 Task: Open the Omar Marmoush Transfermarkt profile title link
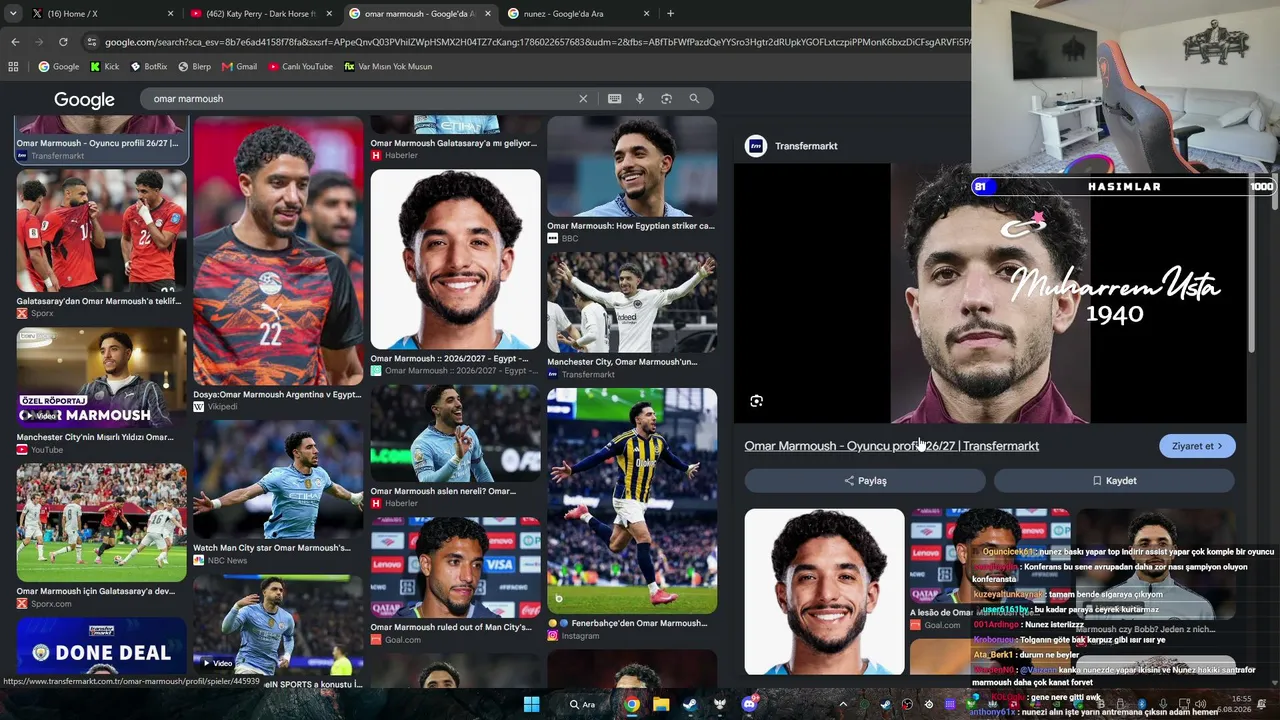[892, 446]
